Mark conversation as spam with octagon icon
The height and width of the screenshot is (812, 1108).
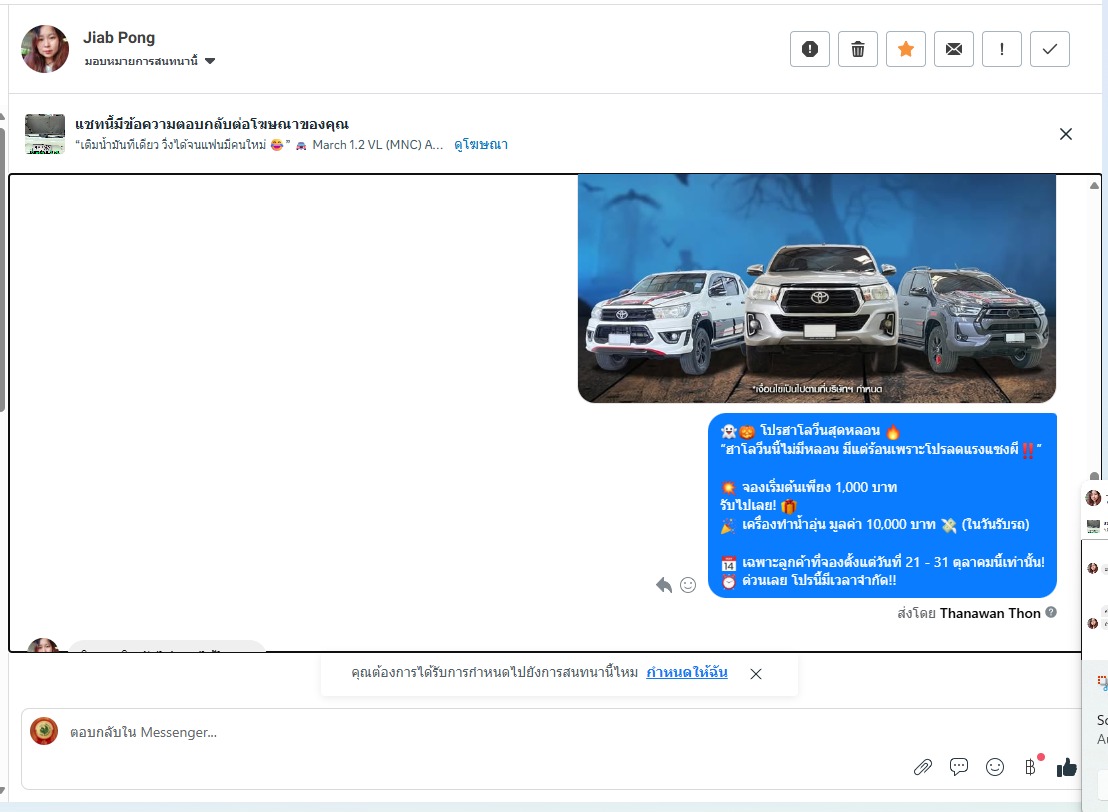point(810,49)
